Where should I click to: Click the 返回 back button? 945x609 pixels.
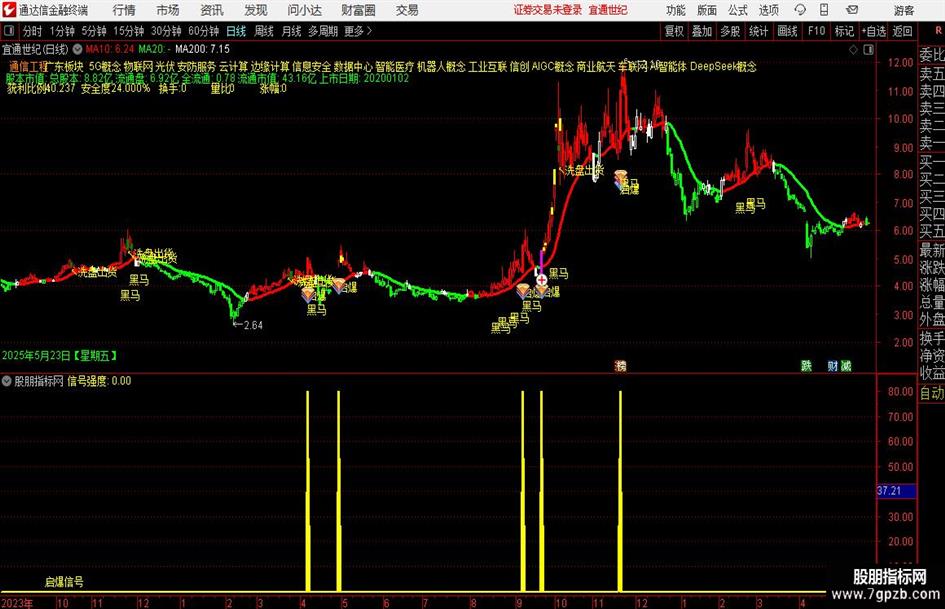902,31
